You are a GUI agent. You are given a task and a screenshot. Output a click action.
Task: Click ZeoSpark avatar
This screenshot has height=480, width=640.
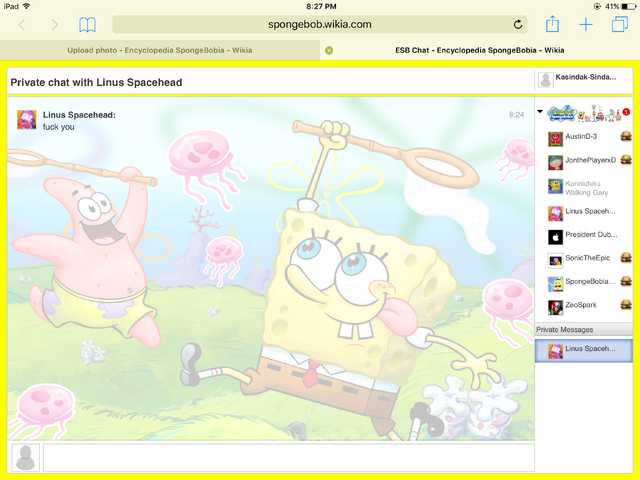point(555,307)
